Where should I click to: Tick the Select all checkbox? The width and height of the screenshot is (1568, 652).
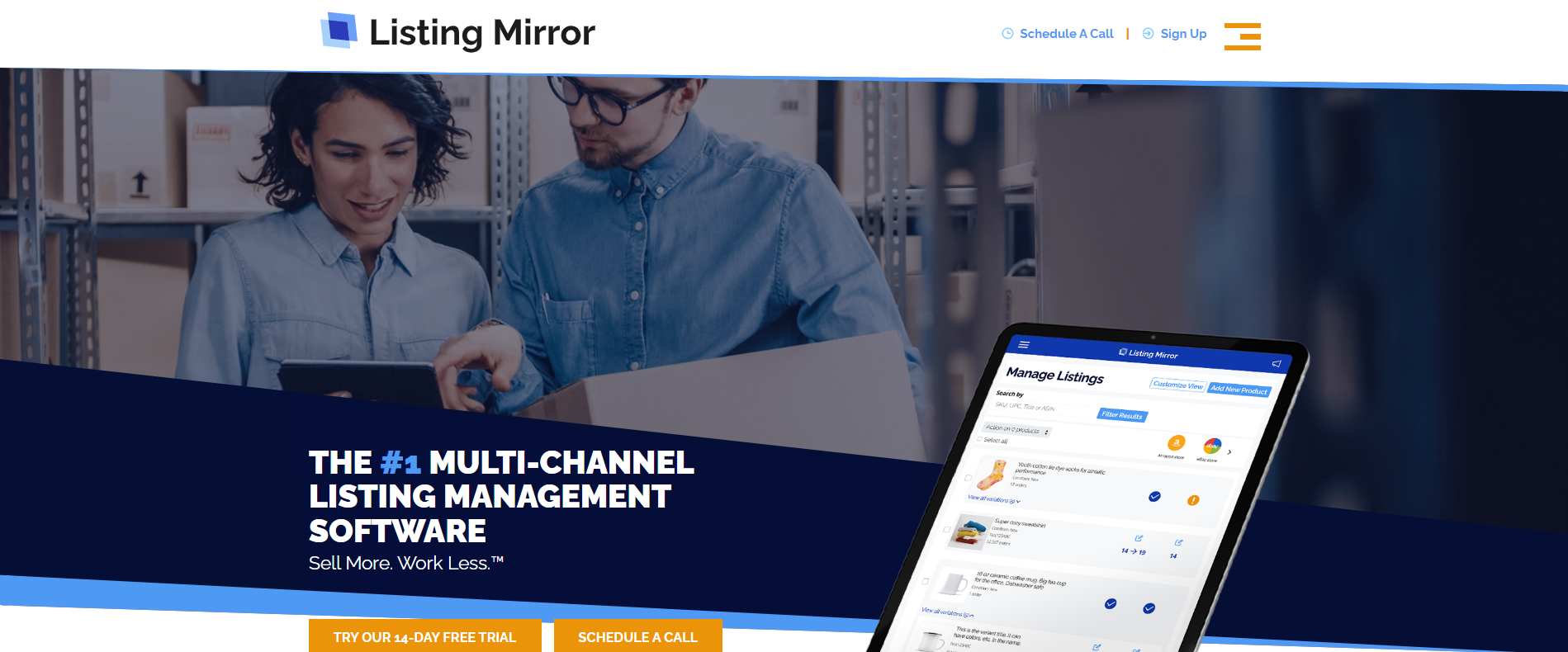pos(980,439)
